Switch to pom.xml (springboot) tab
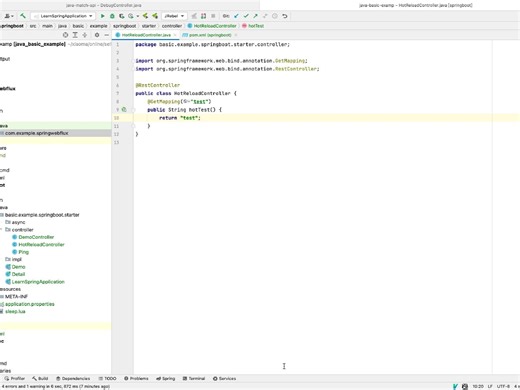The width and height of the screenshot is (520, 390). [210, 35]
